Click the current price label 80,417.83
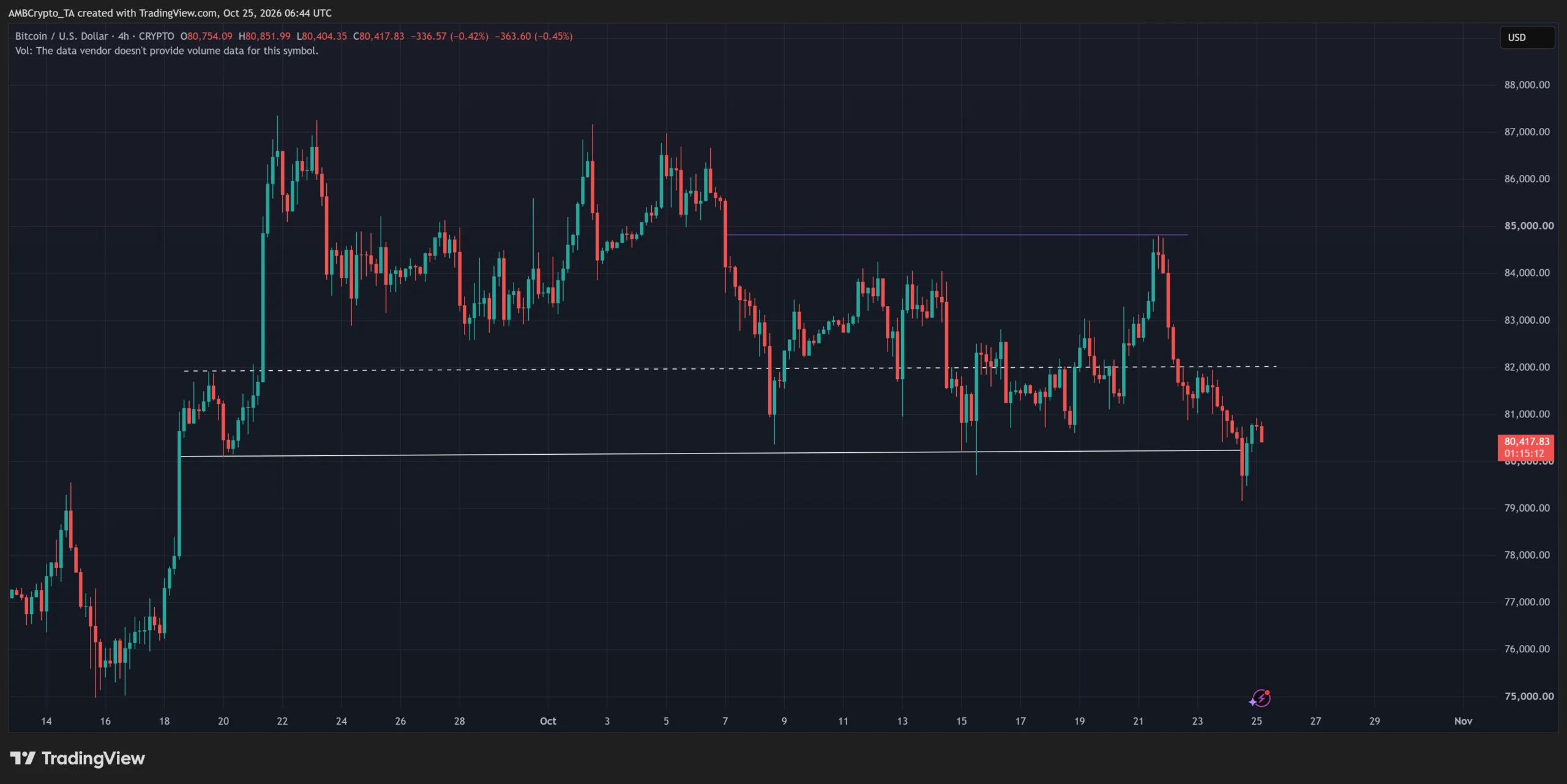Viewport: 1567px width, 784px height. coord(1527,441)
